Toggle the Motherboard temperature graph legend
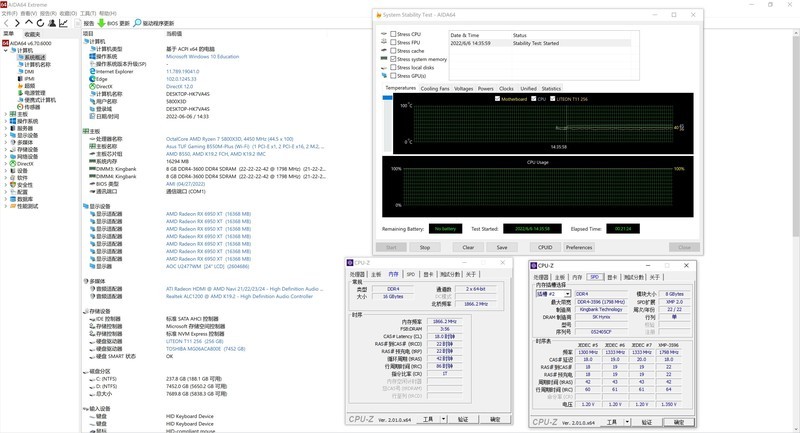The image size is (800, 433). tap(497, 98)
